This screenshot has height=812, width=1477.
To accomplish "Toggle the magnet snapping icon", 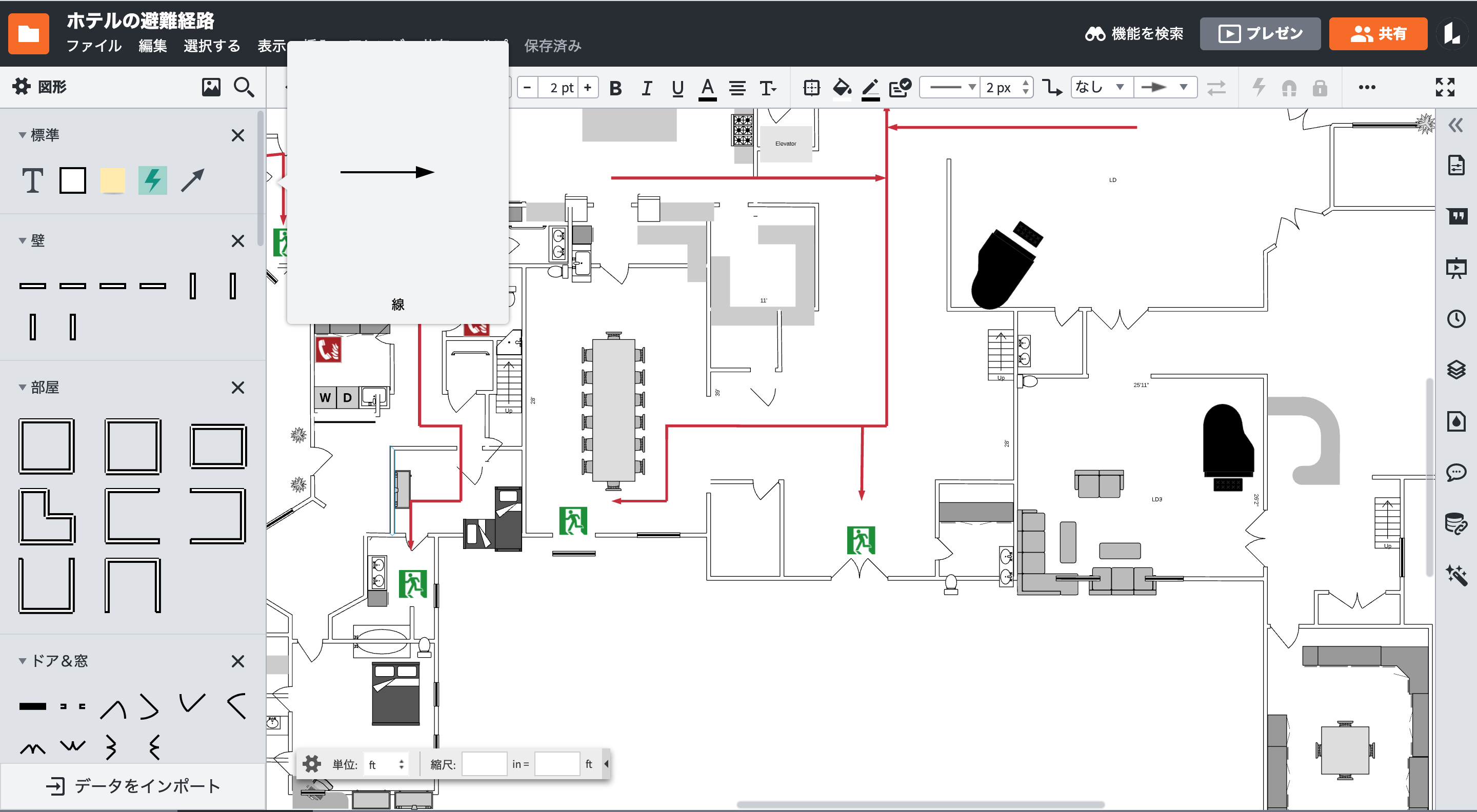I will [x=1289, y=88].
